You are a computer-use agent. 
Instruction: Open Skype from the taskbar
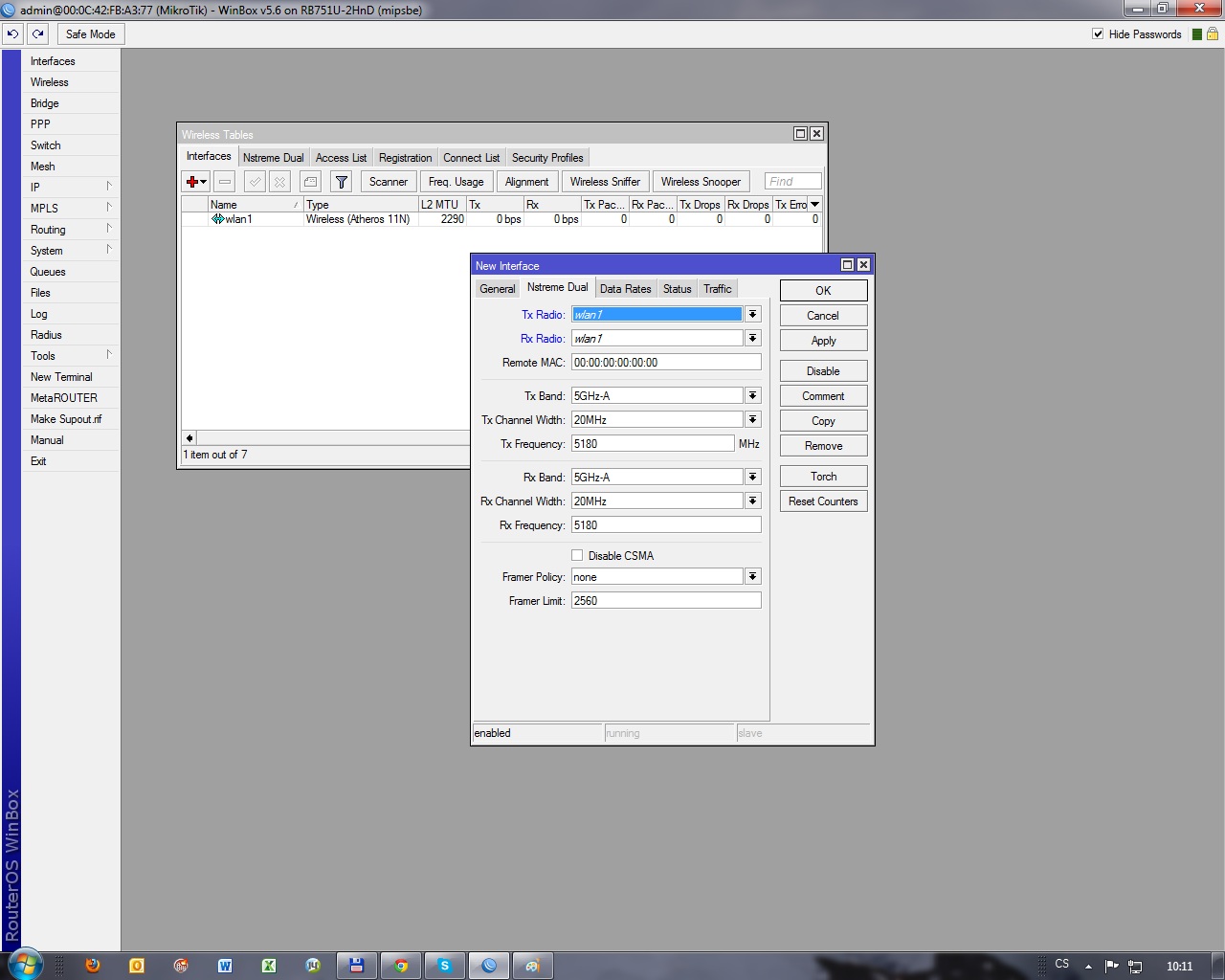coord(445,966)
